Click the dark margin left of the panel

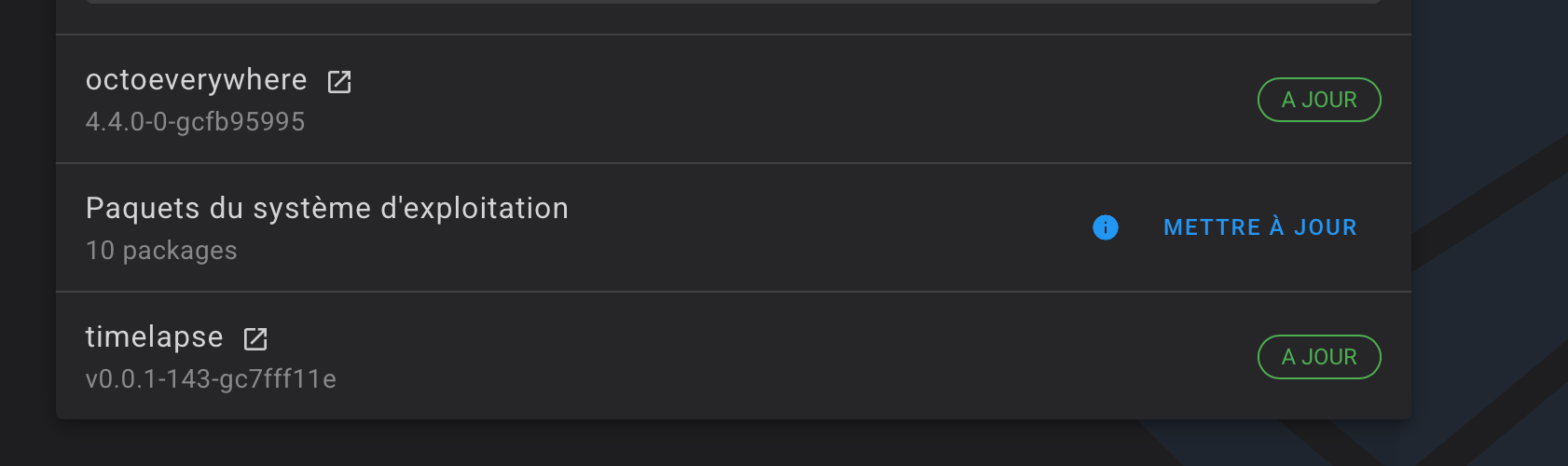[x=28, y=233]
